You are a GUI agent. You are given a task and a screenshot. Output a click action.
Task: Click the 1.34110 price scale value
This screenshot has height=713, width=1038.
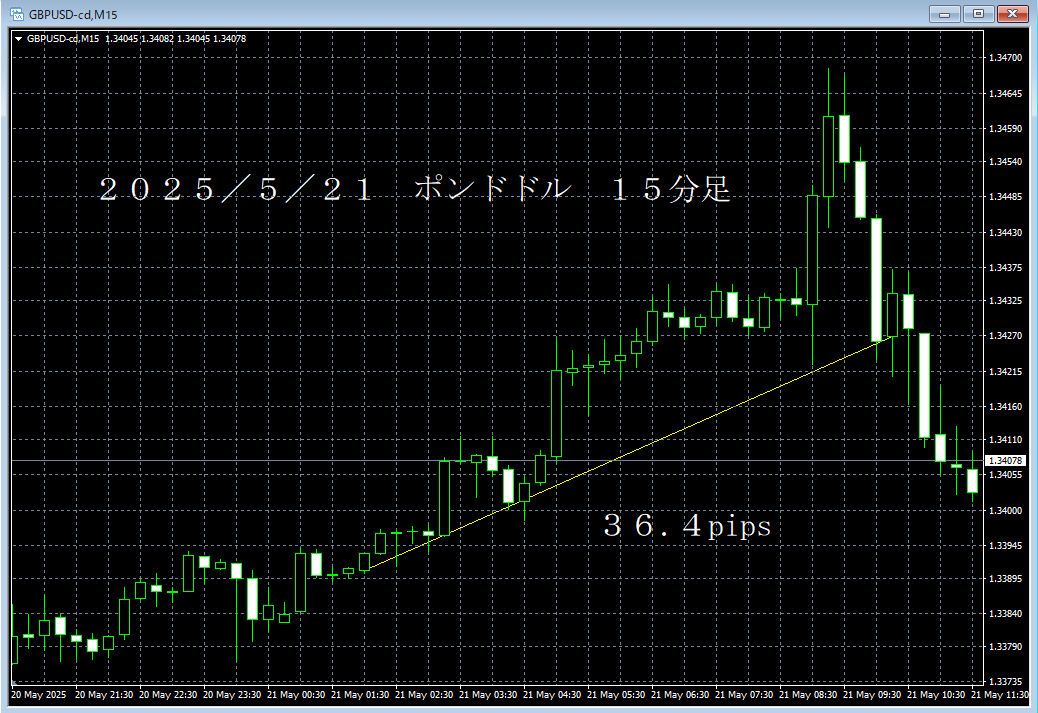pos(1005,440)
